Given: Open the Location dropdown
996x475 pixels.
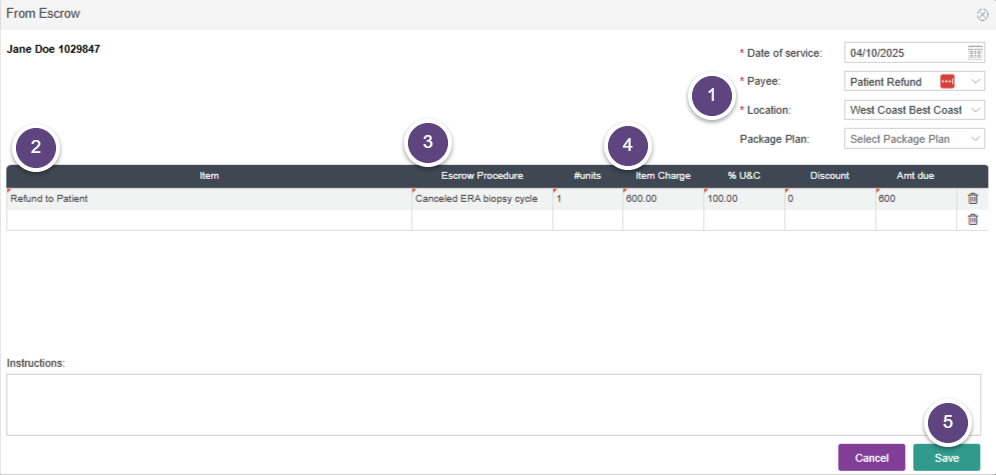Looking at the screenshot, I should click(x=915, y=110).
